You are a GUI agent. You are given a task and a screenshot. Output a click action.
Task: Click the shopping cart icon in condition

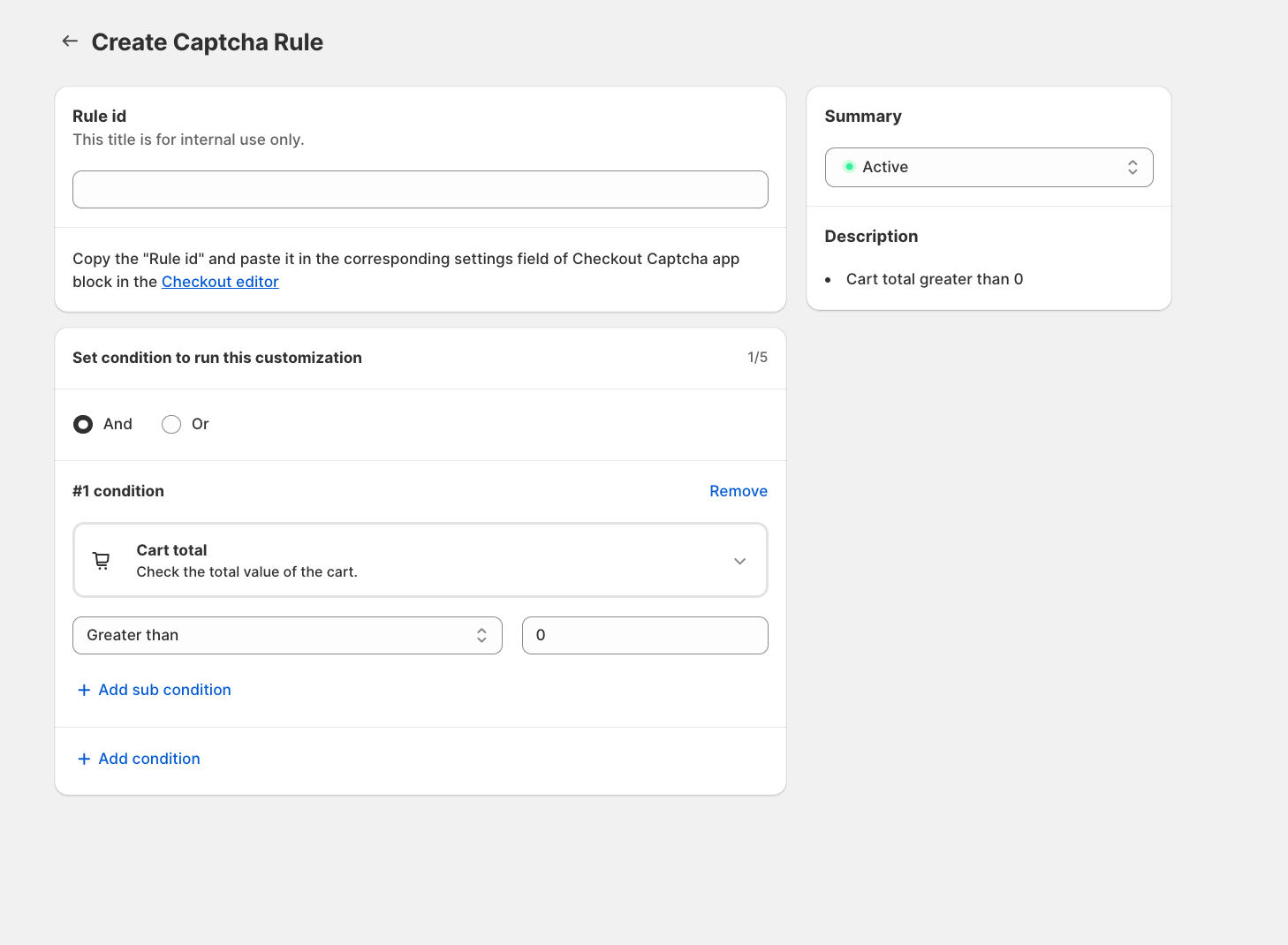[102, 561]
